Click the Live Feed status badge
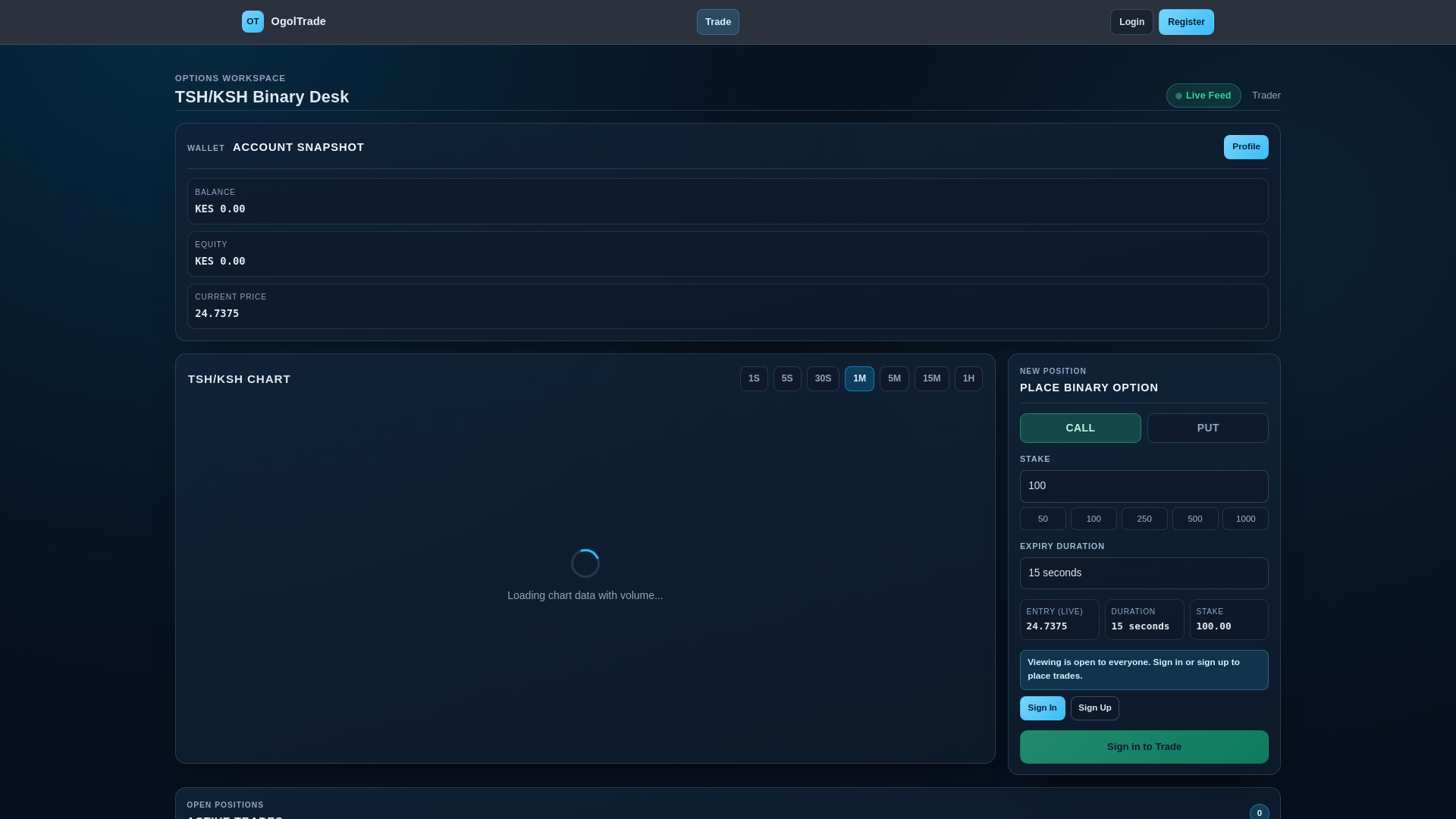The width and height of the screenshot is (1456, 819). coord(1203,96)
